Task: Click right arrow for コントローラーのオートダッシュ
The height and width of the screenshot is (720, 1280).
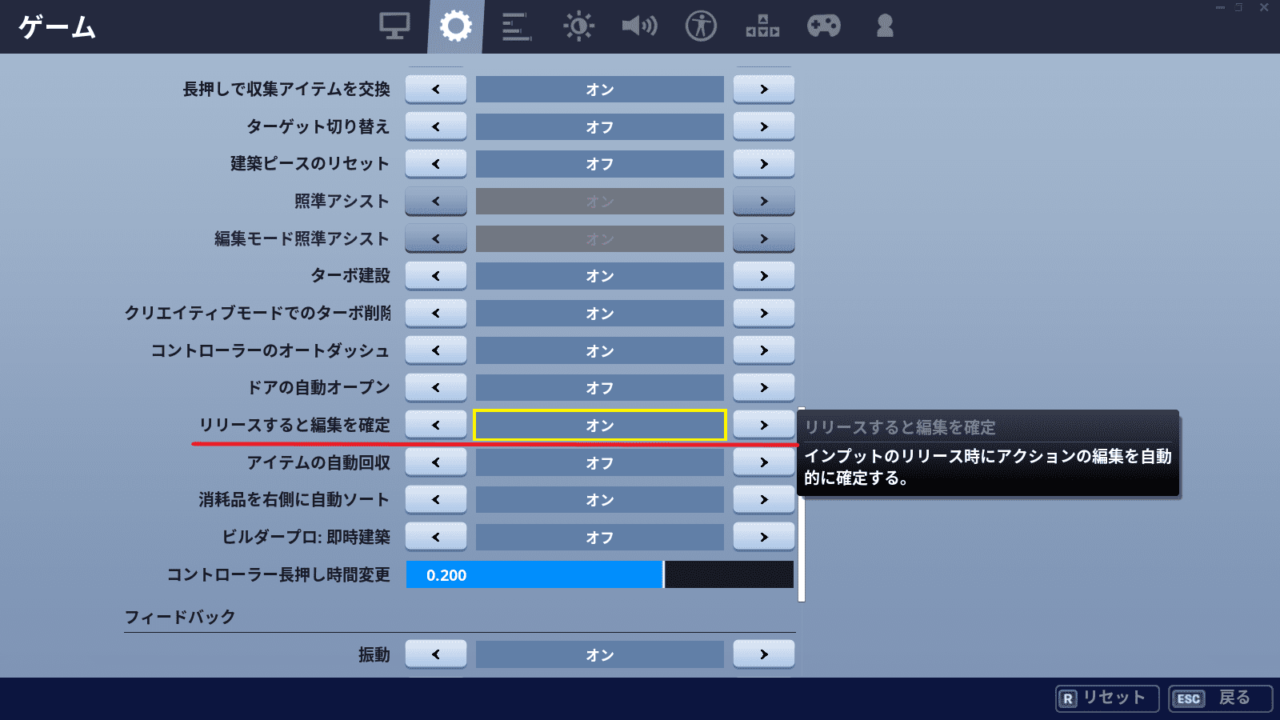Action: pyautogui.click(x=764, y=350)
